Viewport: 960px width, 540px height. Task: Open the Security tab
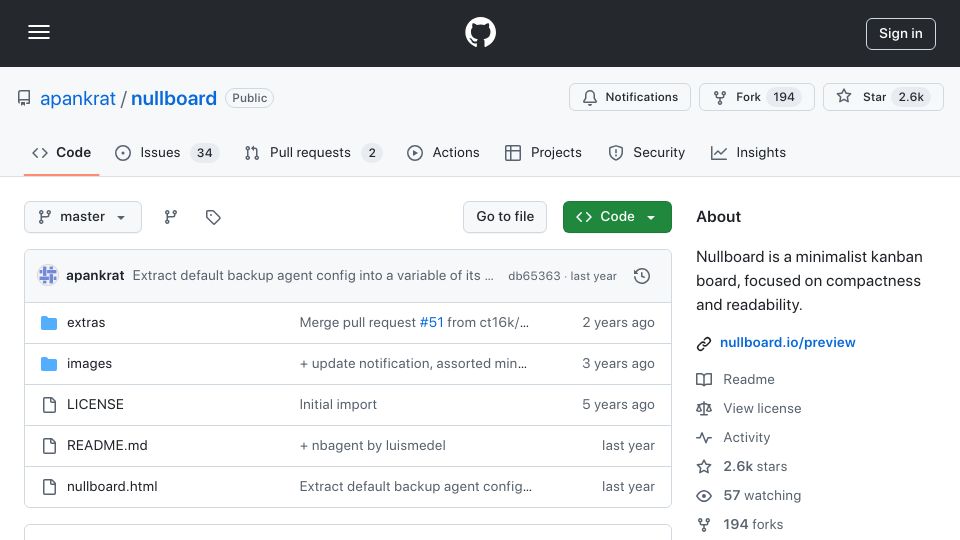(647, 152)
